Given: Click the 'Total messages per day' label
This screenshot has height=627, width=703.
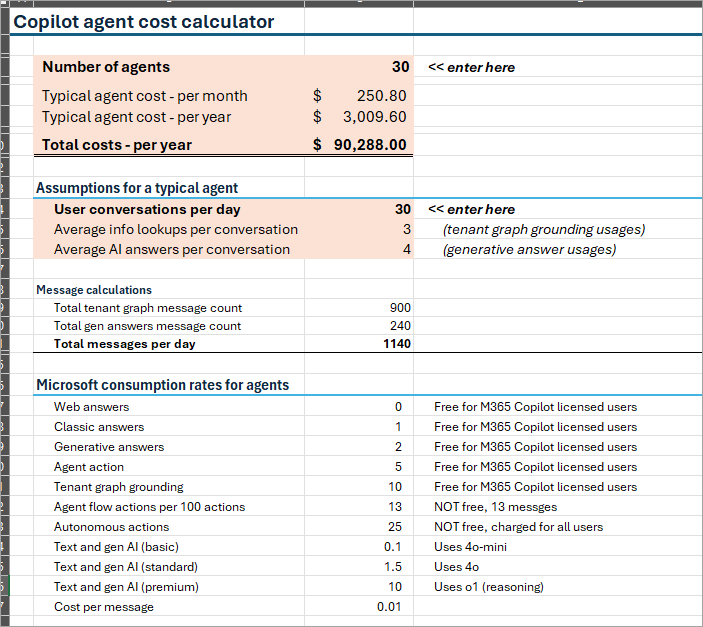Looking at the screenshot, I should tap(125, 344).
